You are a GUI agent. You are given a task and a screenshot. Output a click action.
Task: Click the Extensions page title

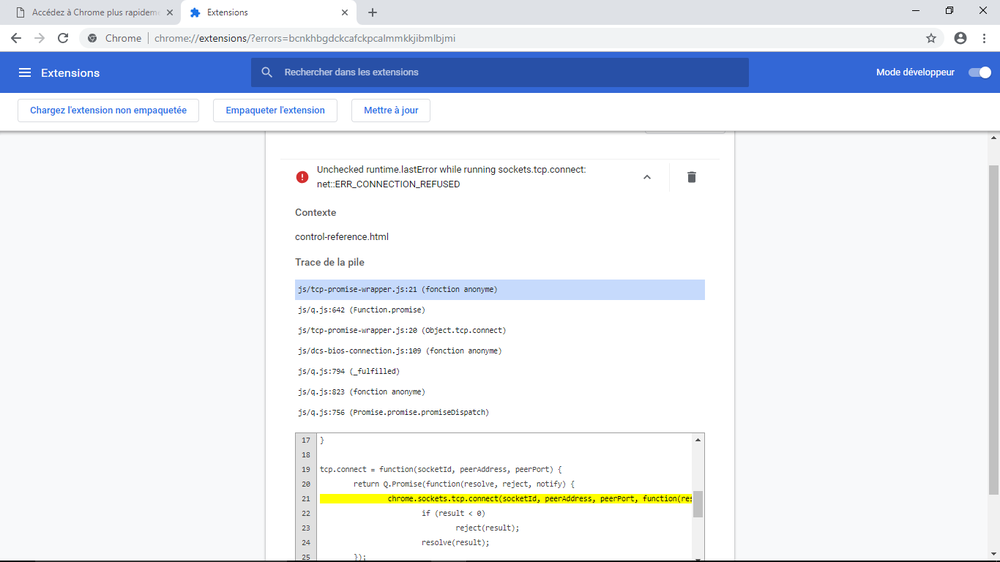click(70, 73)
